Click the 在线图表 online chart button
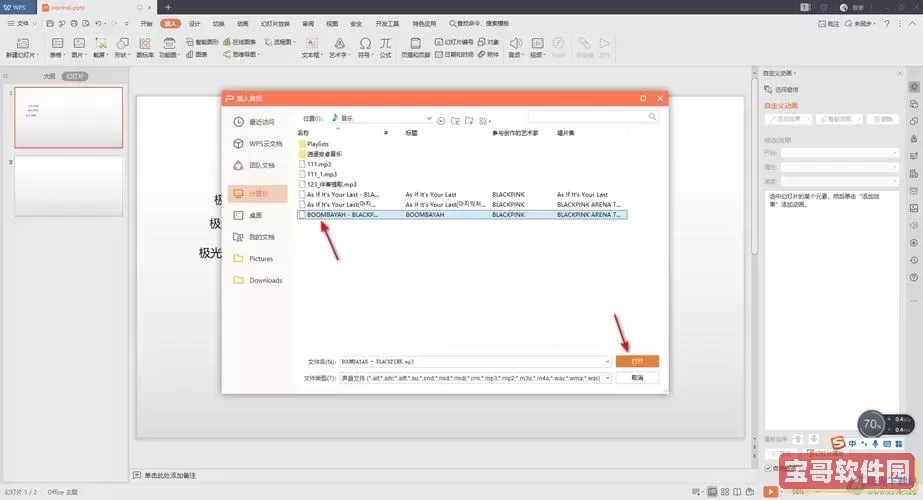Image resolution: width=923 pixels, height=500 pixels. 240,42
